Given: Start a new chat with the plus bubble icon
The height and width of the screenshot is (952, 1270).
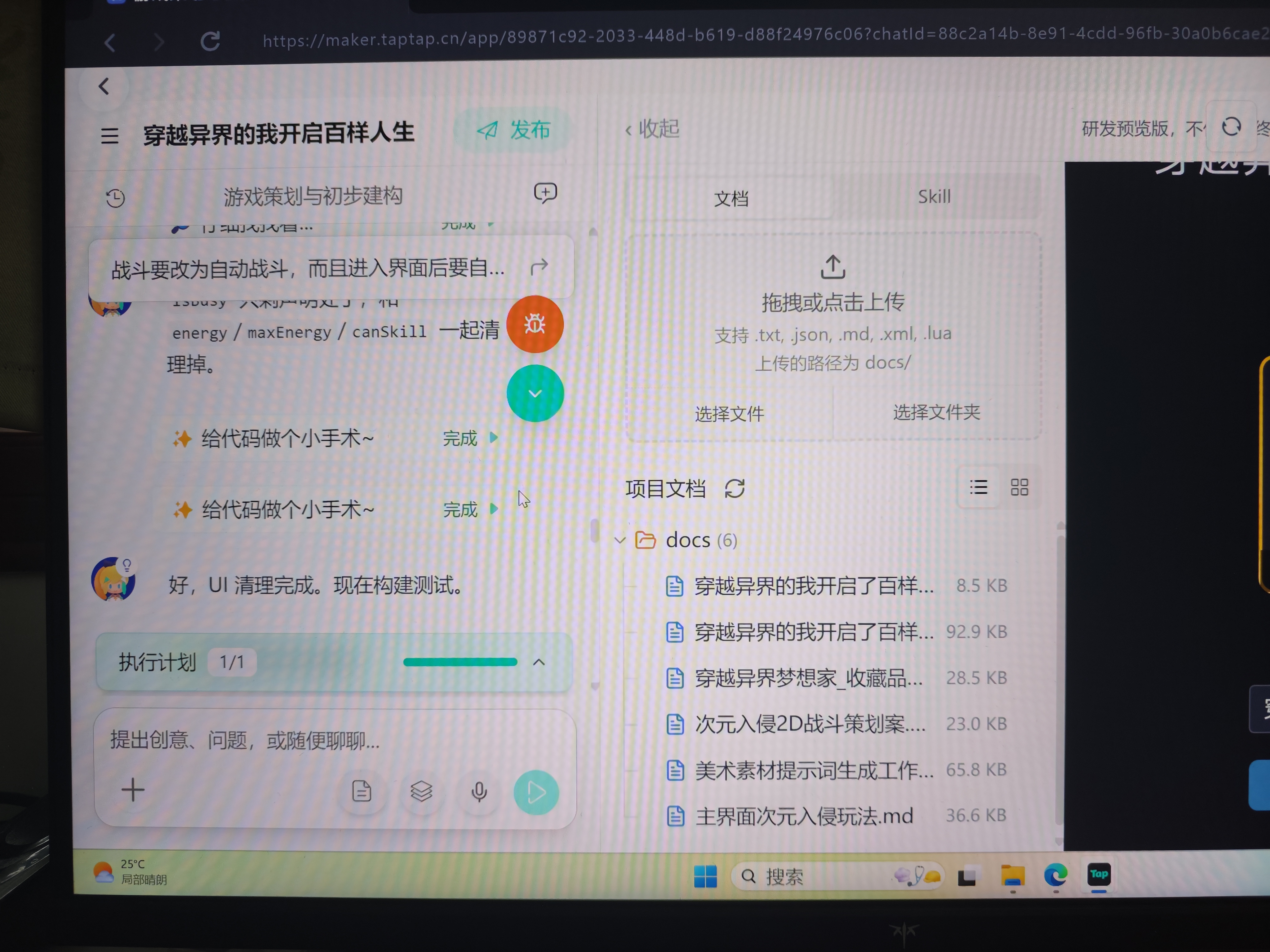Looking at the screenshot, I should tap(545, 193).
